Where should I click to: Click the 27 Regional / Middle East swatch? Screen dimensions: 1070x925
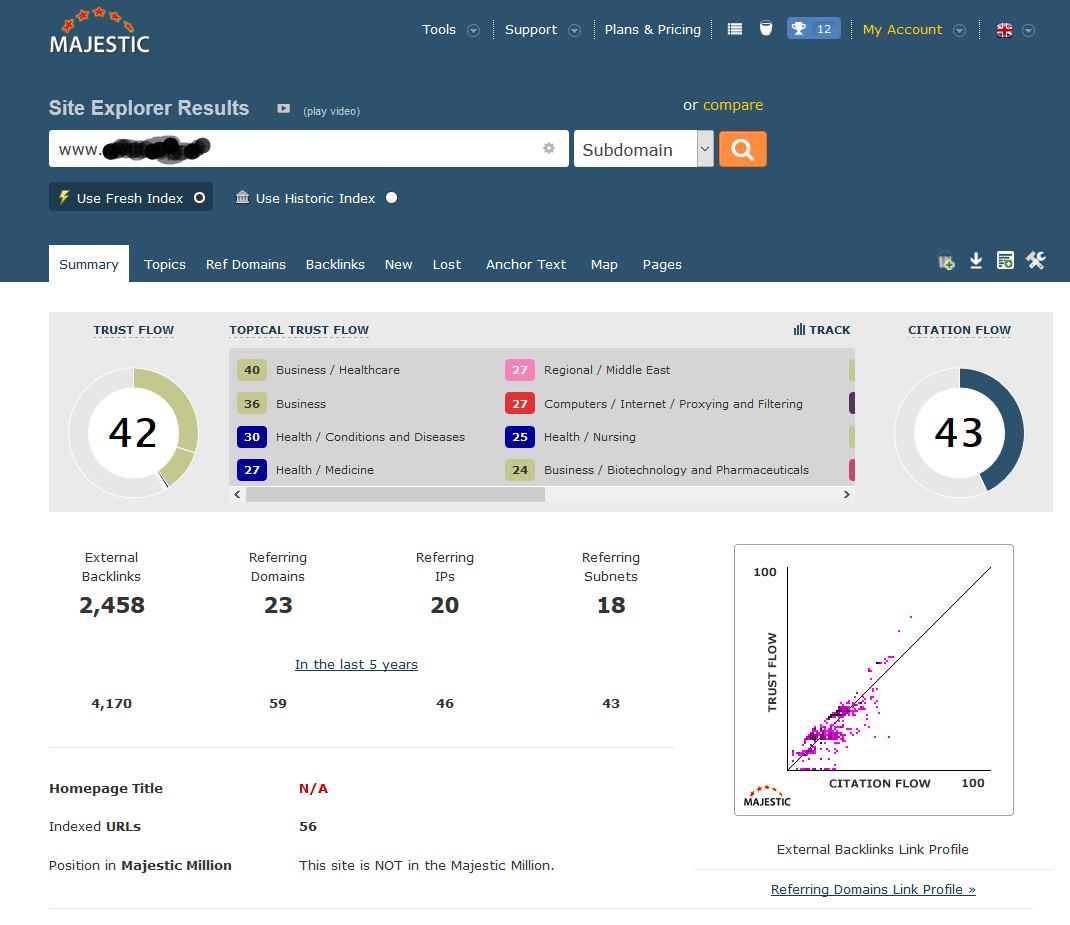pos(520,370)
